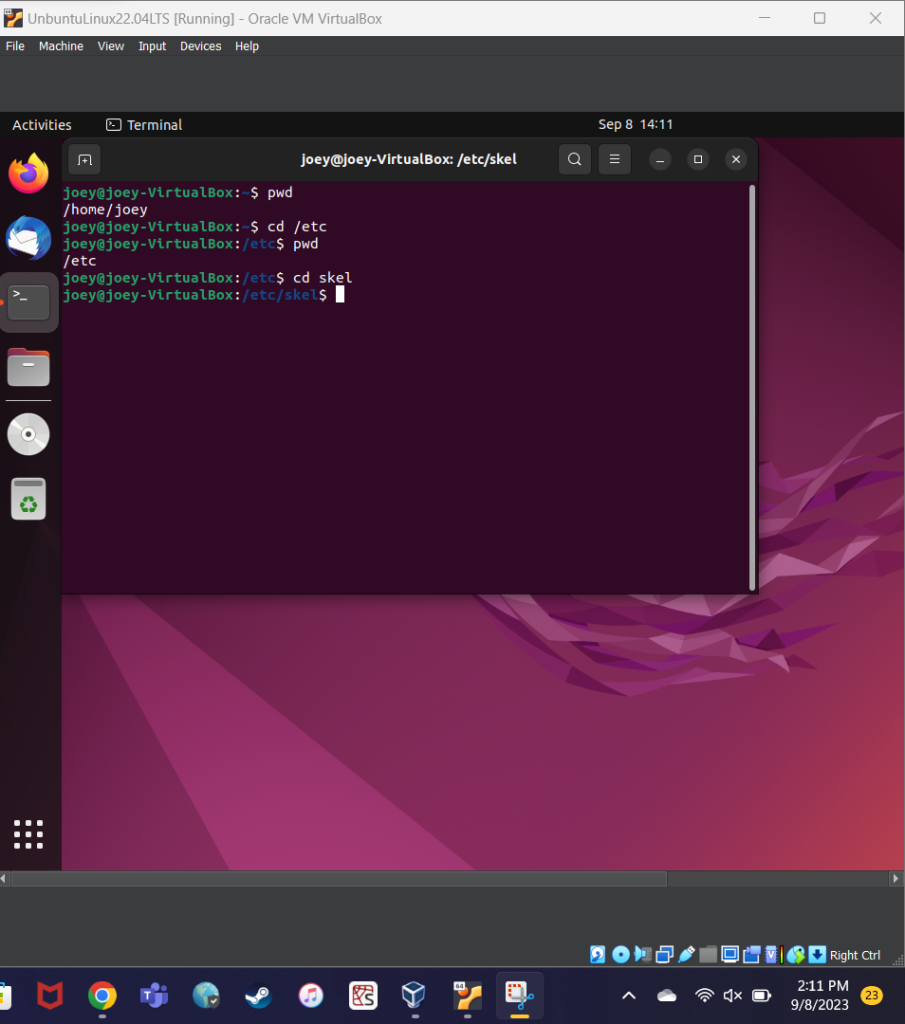Click the VirtualBox horizontal scrollbar thumb
This screenshot has width=905, height=1024.
pos(339,879)
